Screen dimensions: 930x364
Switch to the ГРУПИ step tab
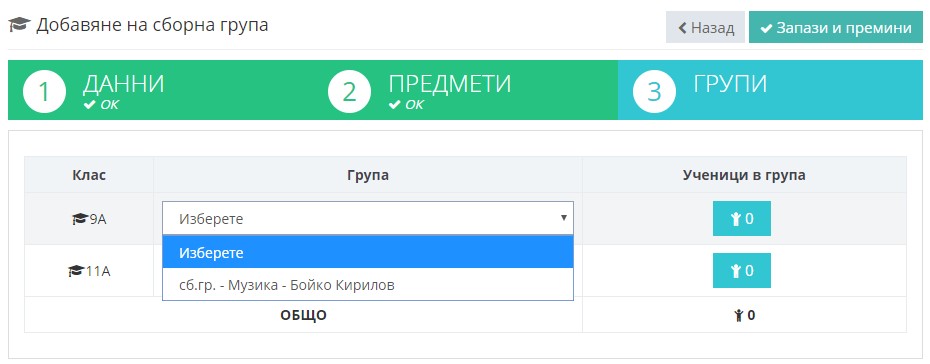770,90
